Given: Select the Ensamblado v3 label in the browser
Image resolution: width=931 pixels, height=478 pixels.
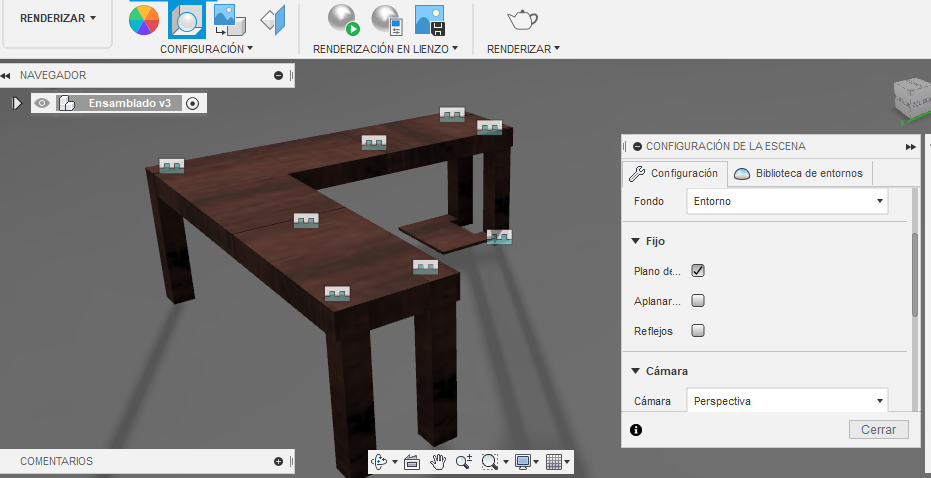Looking at the screenshot, I should 130,103.
